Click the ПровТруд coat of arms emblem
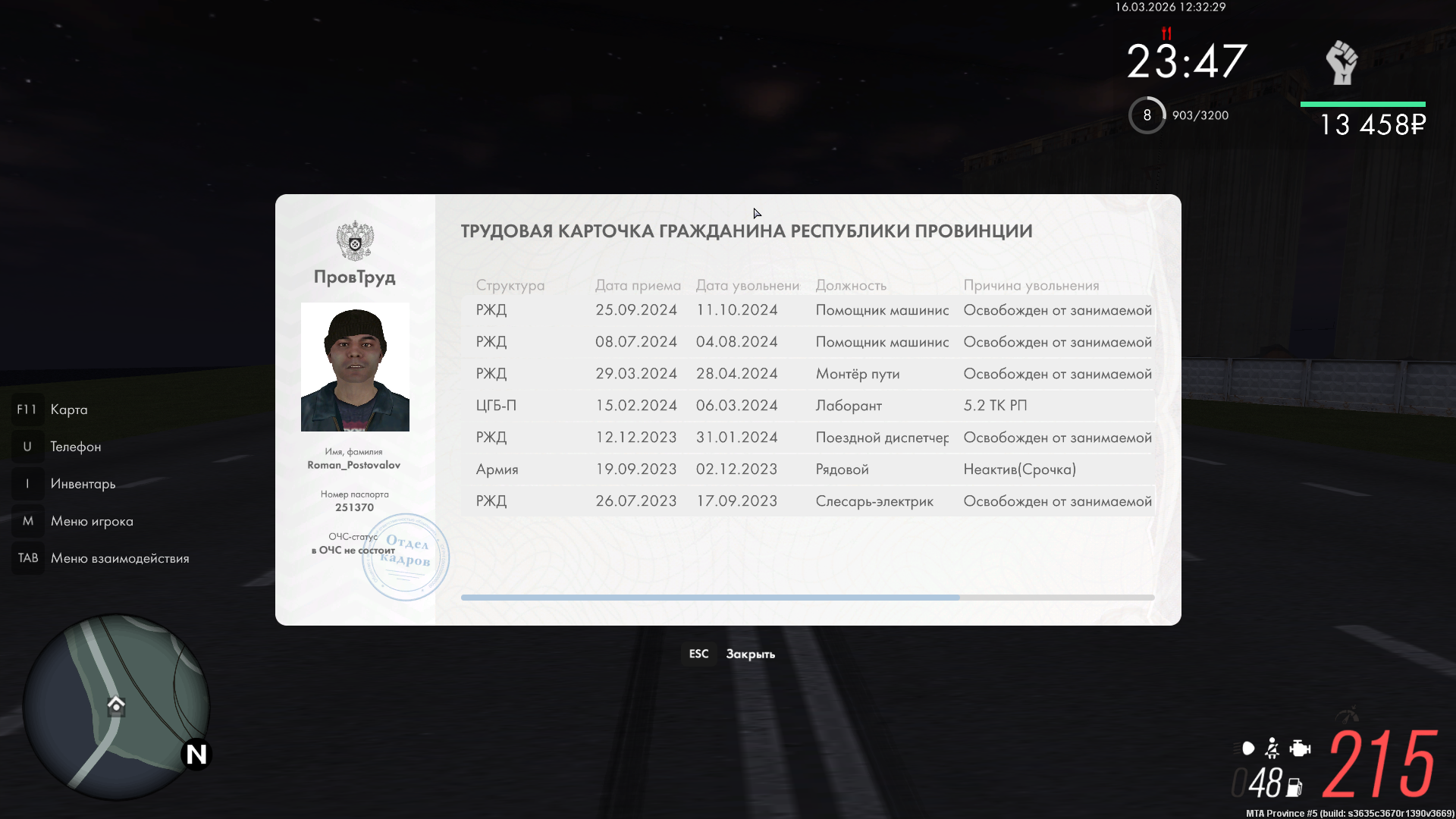This screenshot has height=819, width=1456. [355, 240]
